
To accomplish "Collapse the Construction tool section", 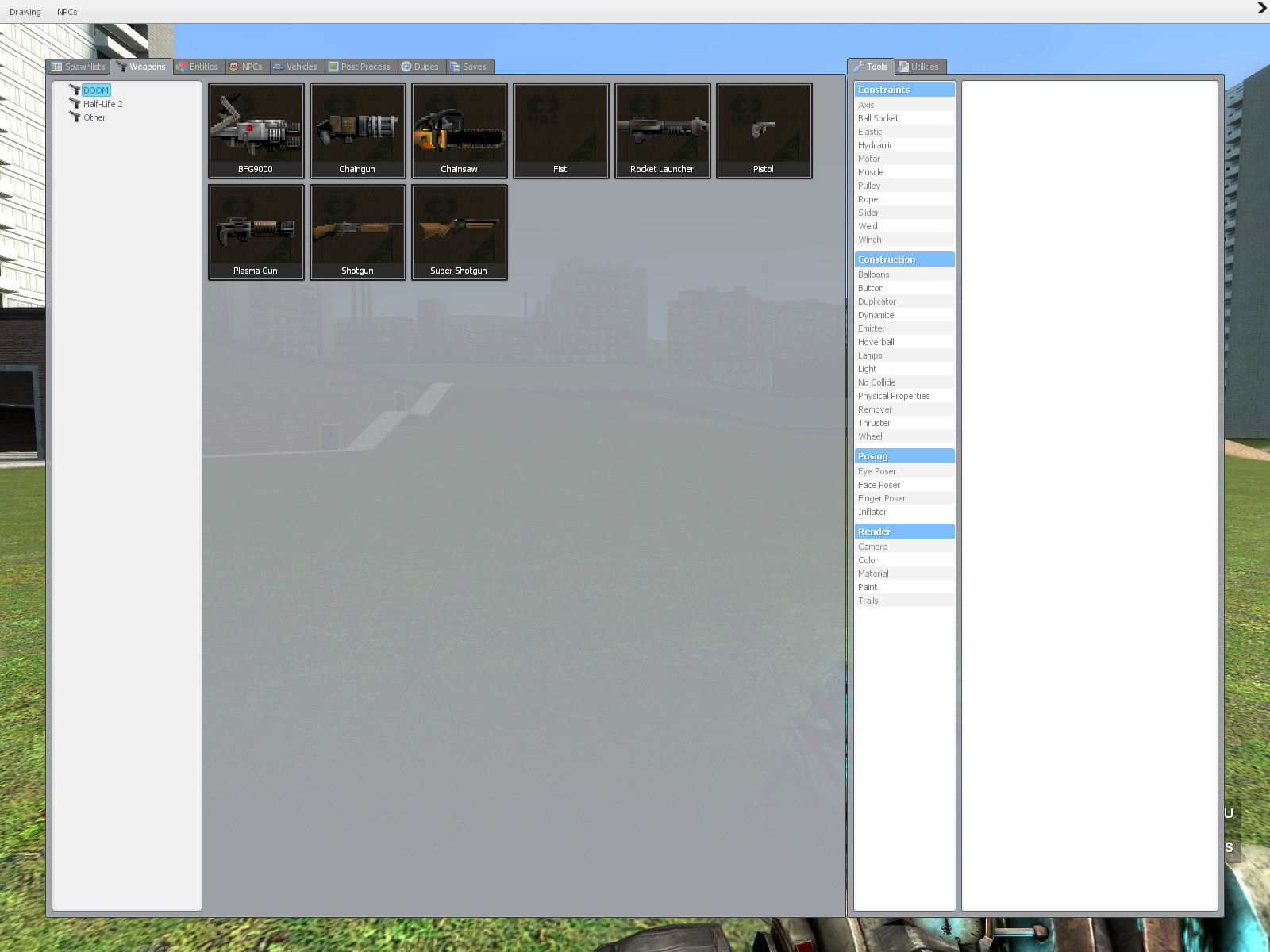I will [905, 259].
